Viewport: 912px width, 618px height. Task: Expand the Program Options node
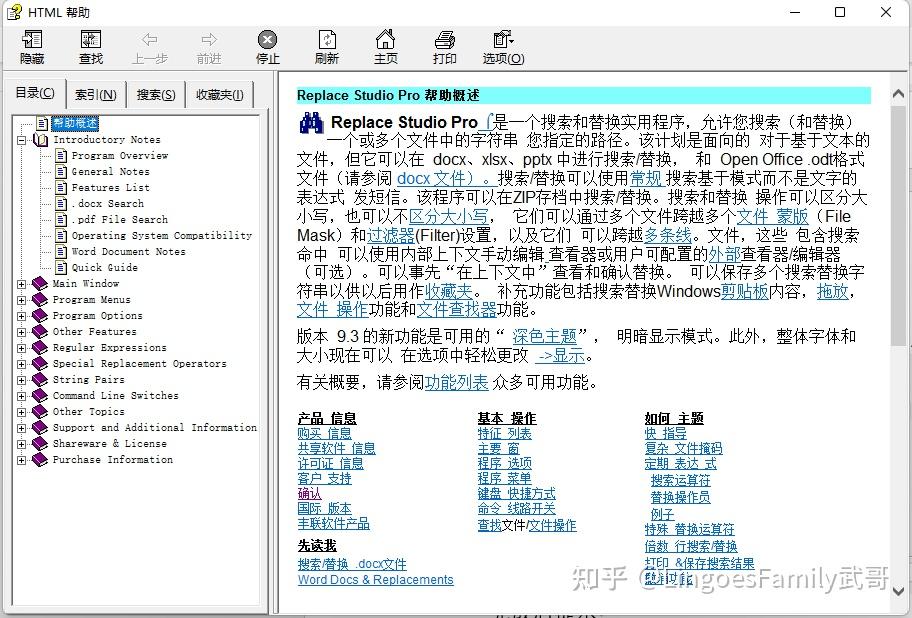pos(22,316)
